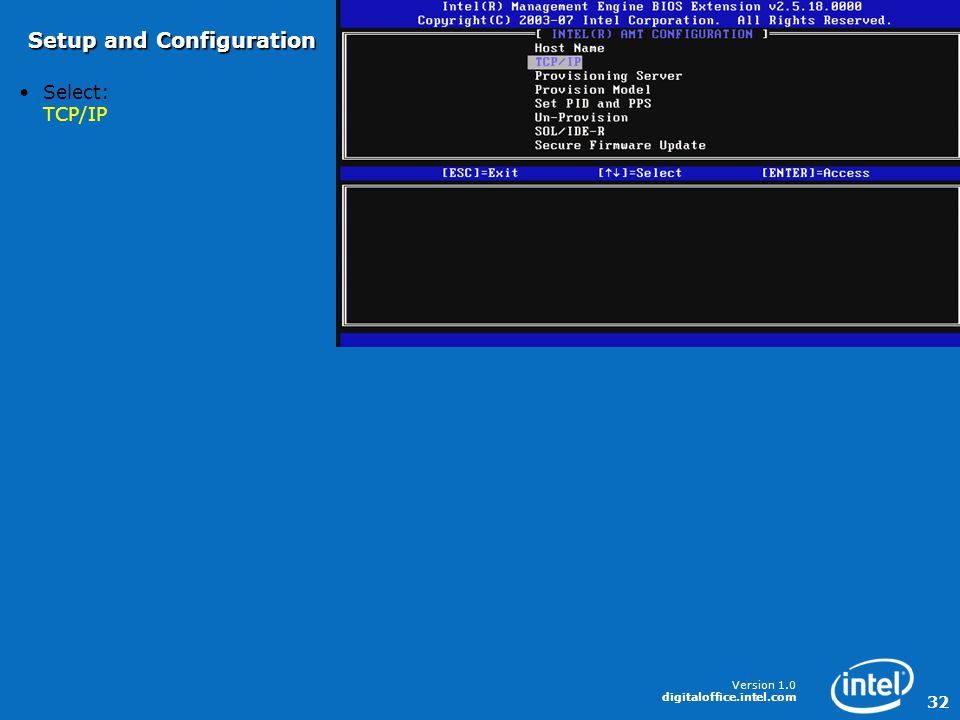Click the Intel logo
960x720 pixels.
[872, 685]
